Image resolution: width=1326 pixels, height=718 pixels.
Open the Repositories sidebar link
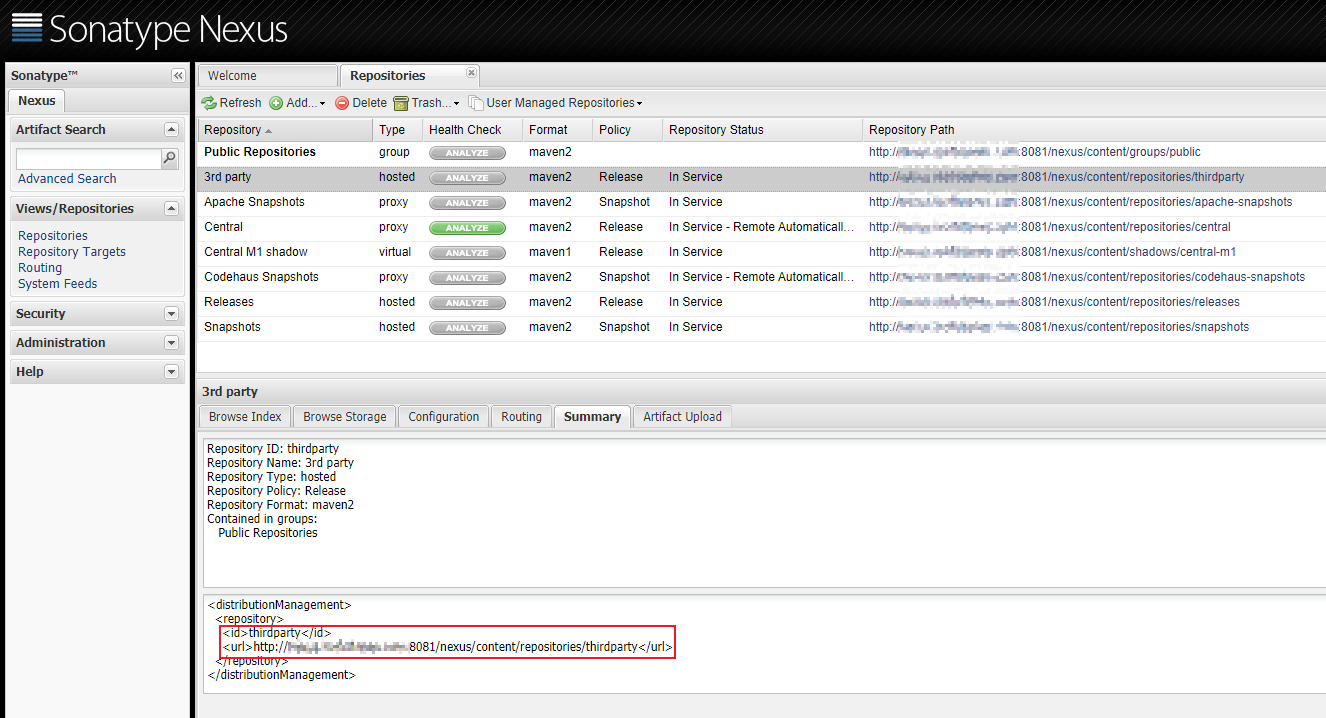click(x=53, y=236)
